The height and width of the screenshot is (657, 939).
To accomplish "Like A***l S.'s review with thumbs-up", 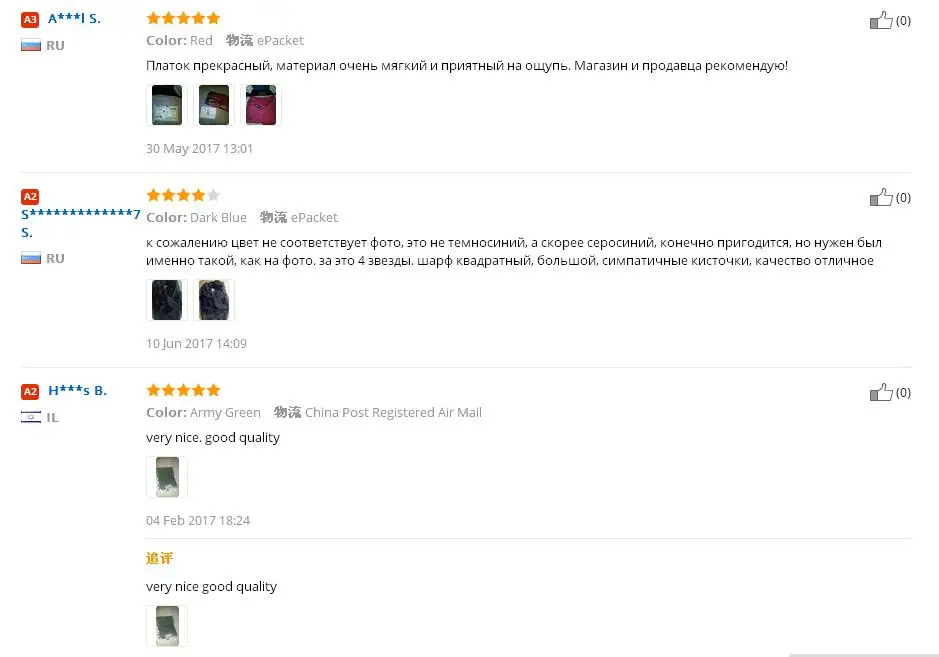I will point(881,20).
